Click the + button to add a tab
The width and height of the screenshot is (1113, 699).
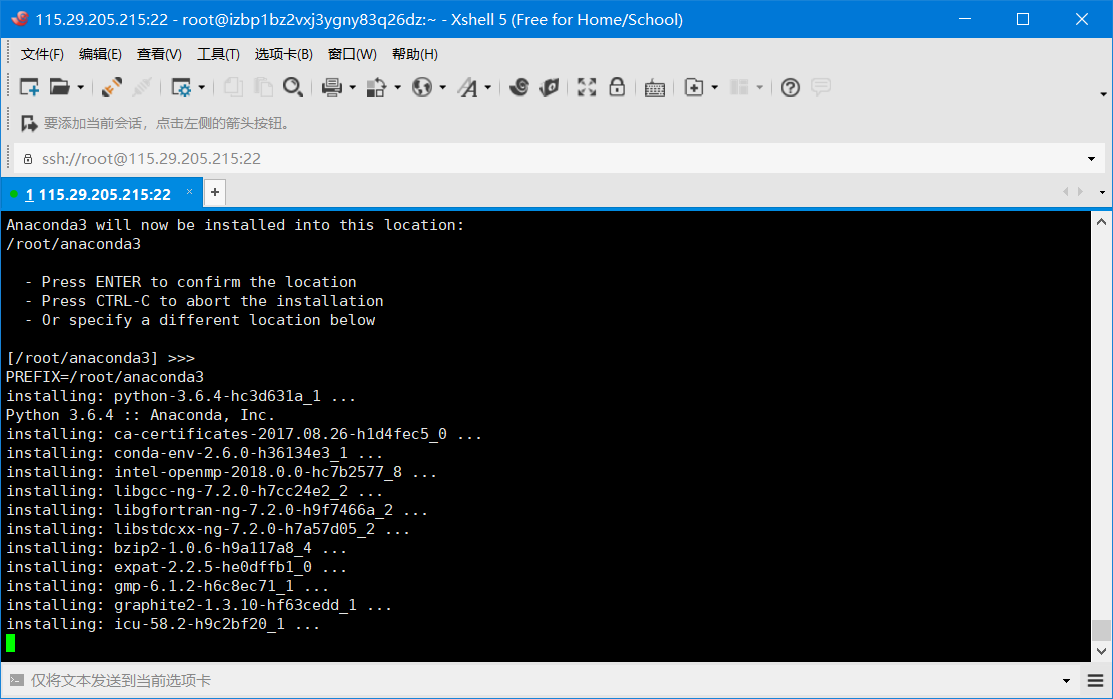pyautogui.click(x=214, y=192)
